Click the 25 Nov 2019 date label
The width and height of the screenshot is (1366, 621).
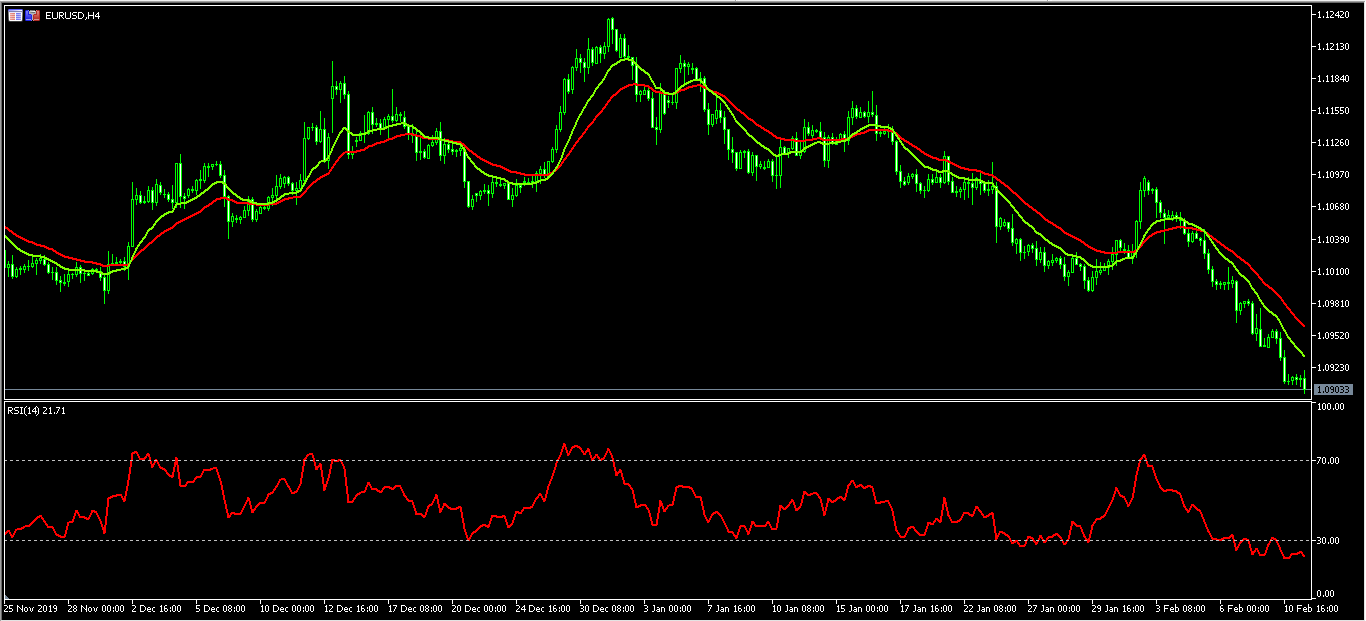tap(32, 607)
